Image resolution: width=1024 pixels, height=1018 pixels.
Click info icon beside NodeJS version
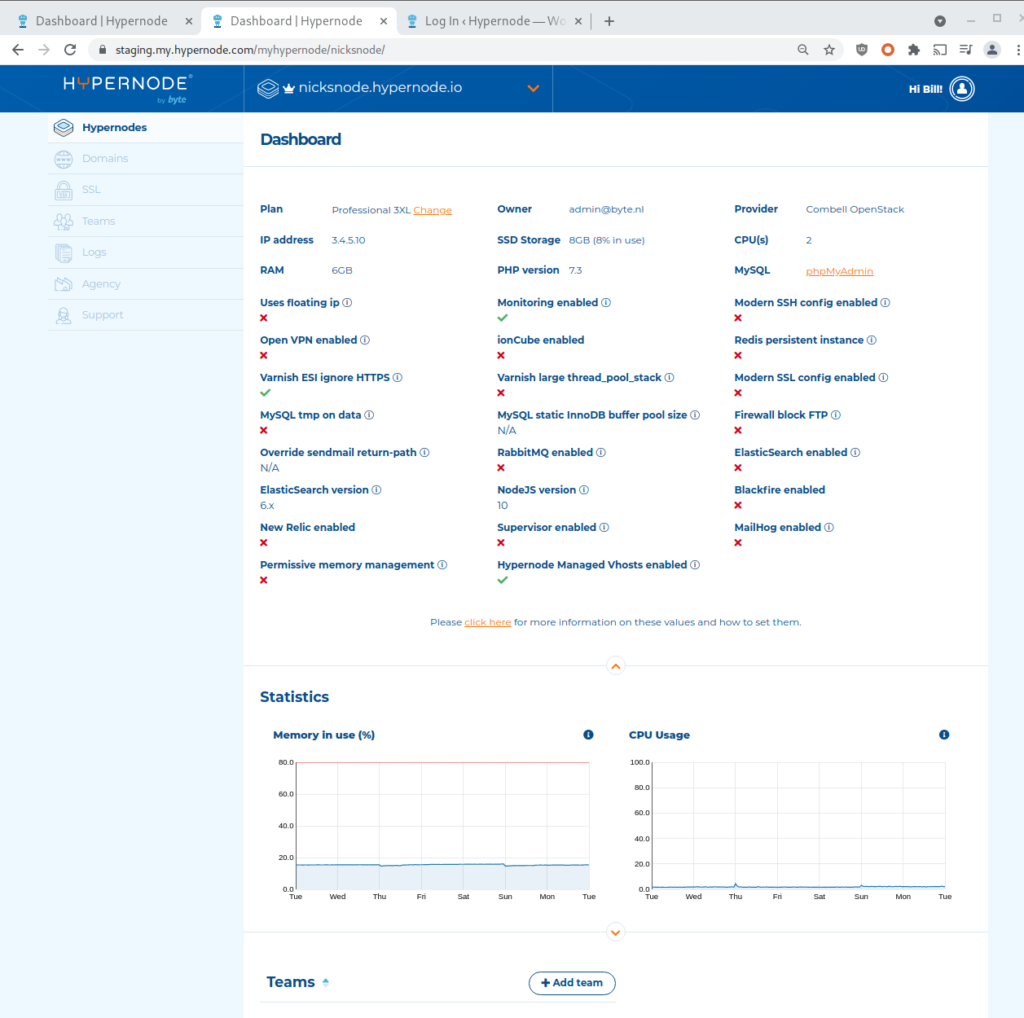coord(584,490)
